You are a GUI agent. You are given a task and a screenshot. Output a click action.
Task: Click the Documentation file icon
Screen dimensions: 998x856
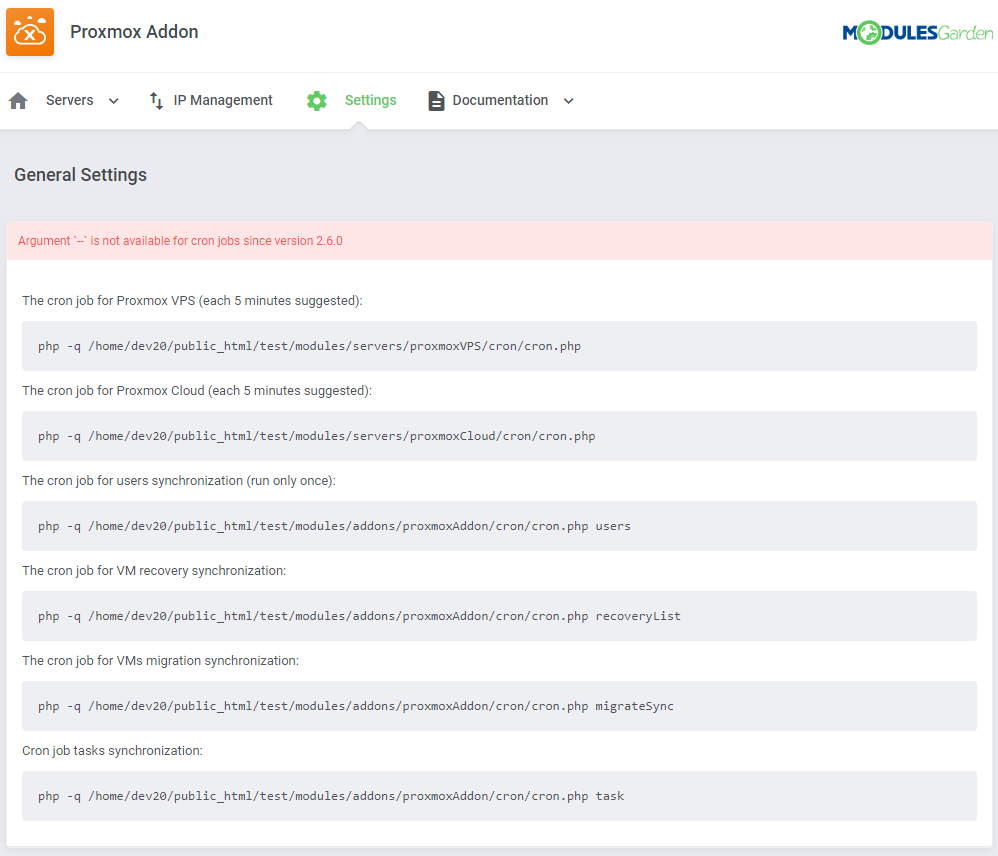[x=436, y=101]
